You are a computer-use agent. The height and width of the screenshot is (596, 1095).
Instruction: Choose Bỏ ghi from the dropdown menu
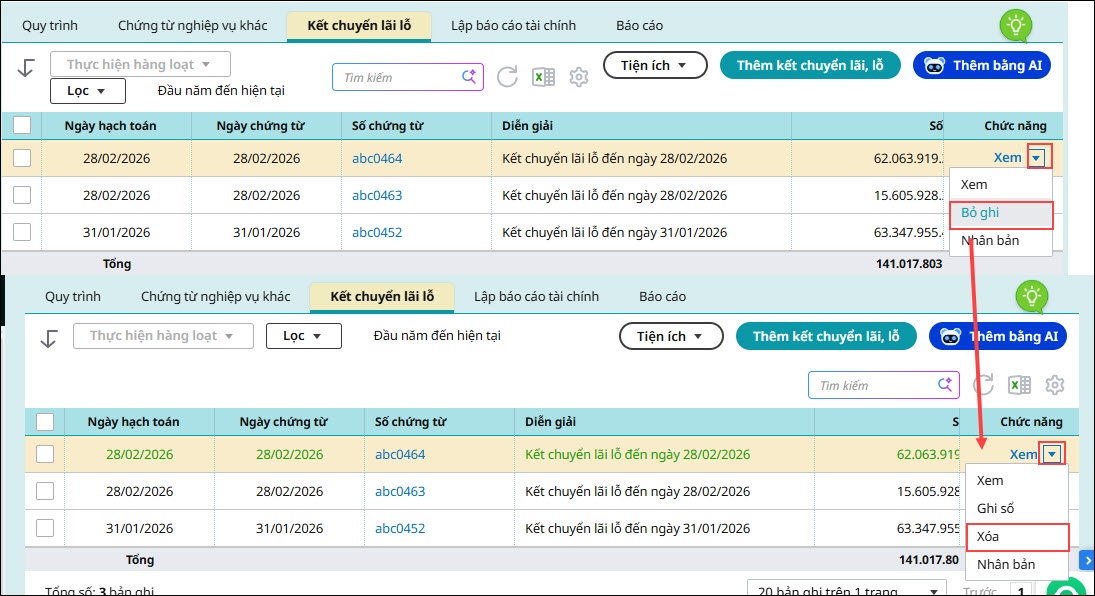pos(980,213)
